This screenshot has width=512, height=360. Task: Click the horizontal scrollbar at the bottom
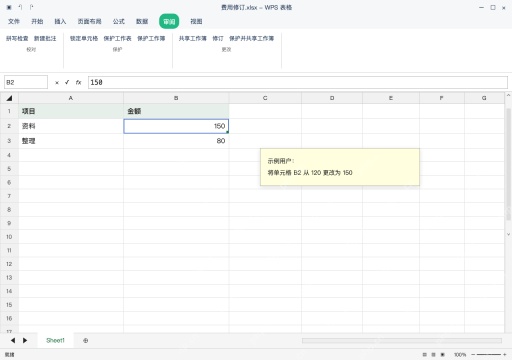[x=402, y=341]
